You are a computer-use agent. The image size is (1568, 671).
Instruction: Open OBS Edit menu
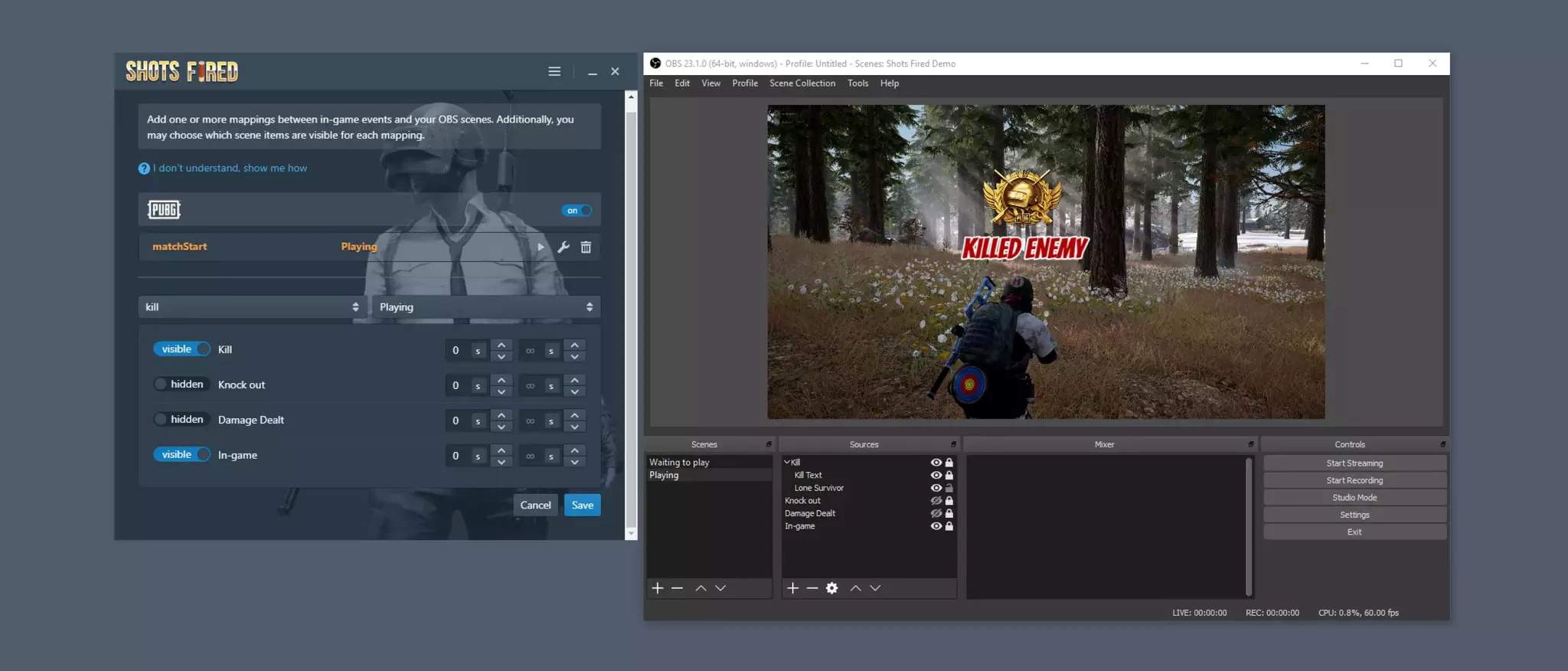click(x=682, y=83)
